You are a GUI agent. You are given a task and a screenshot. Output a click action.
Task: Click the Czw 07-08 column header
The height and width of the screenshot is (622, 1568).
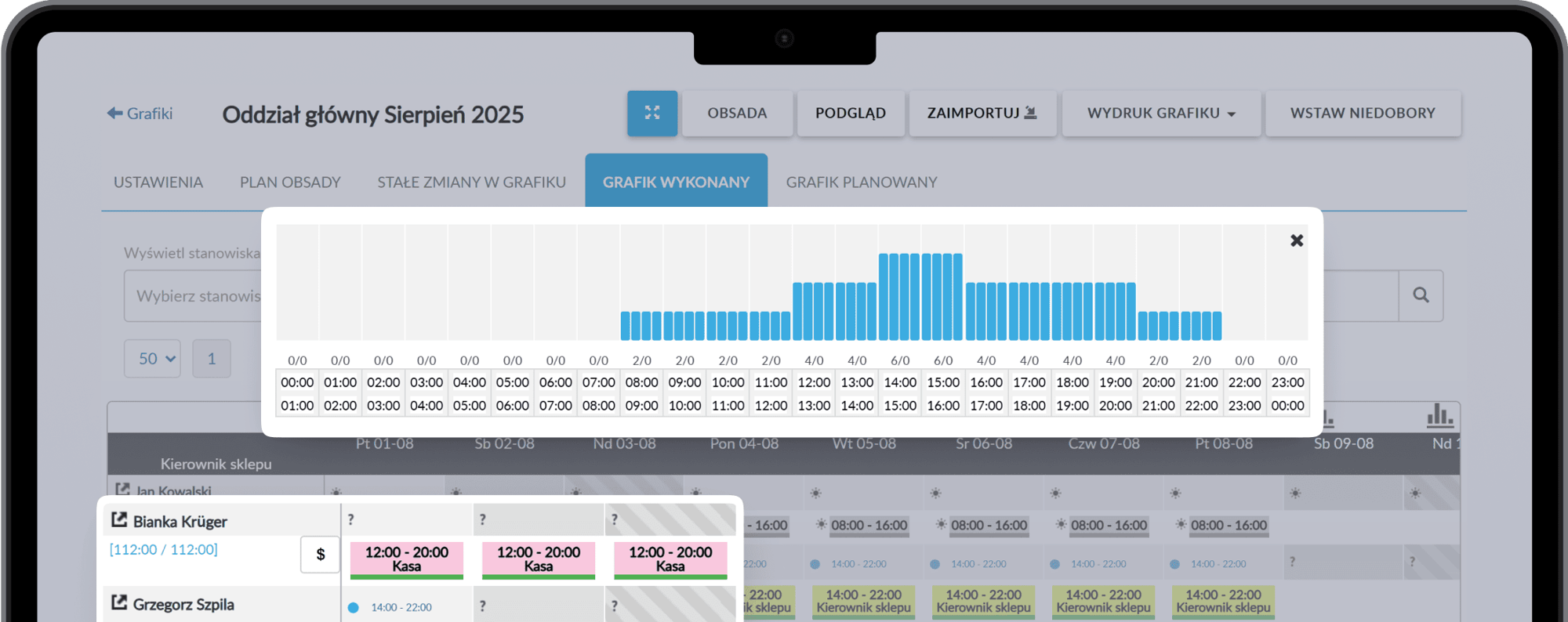coord(1104,443)
